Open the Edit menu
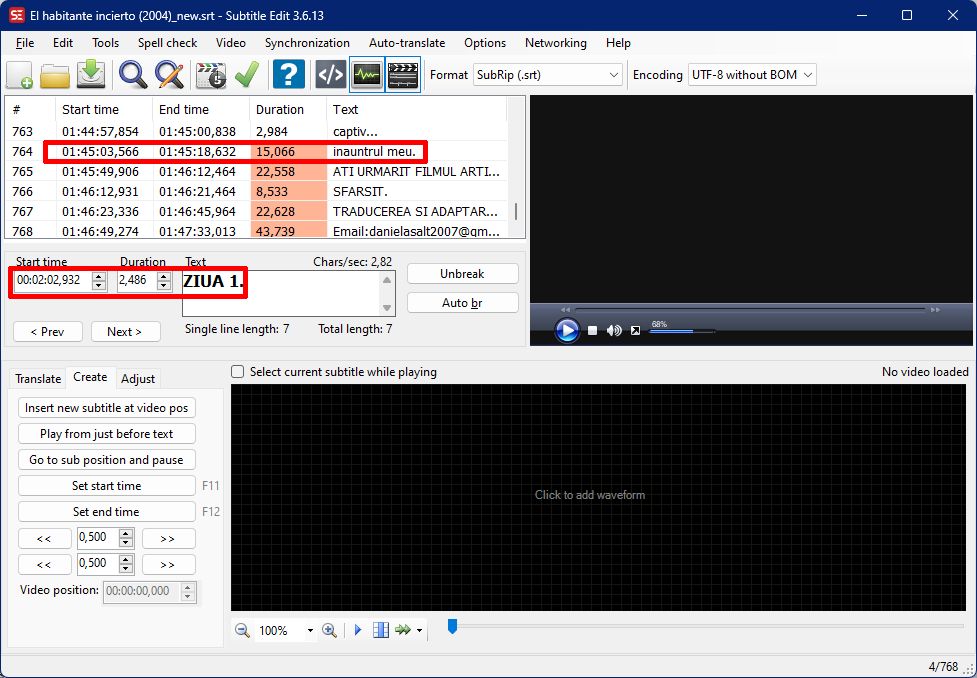 [x=63, y=43]
